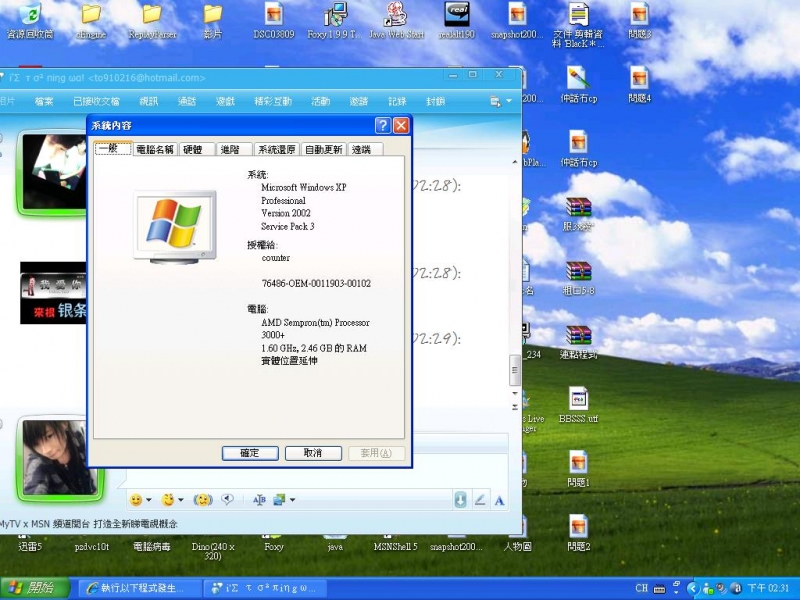Click the handwriting pen icon in chat

[x=480, y=499]
